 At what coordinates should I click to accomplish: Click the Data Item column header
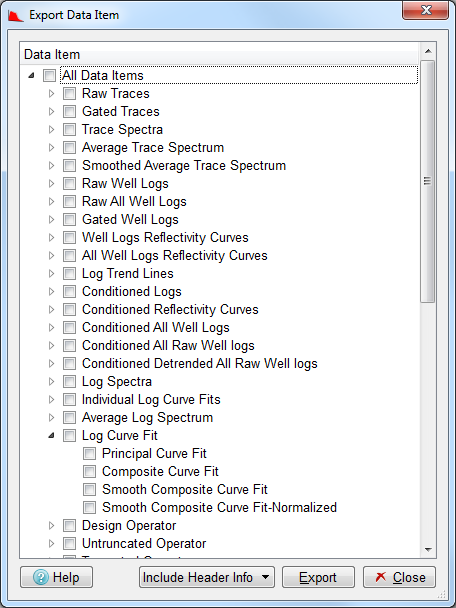click(219, 54)
